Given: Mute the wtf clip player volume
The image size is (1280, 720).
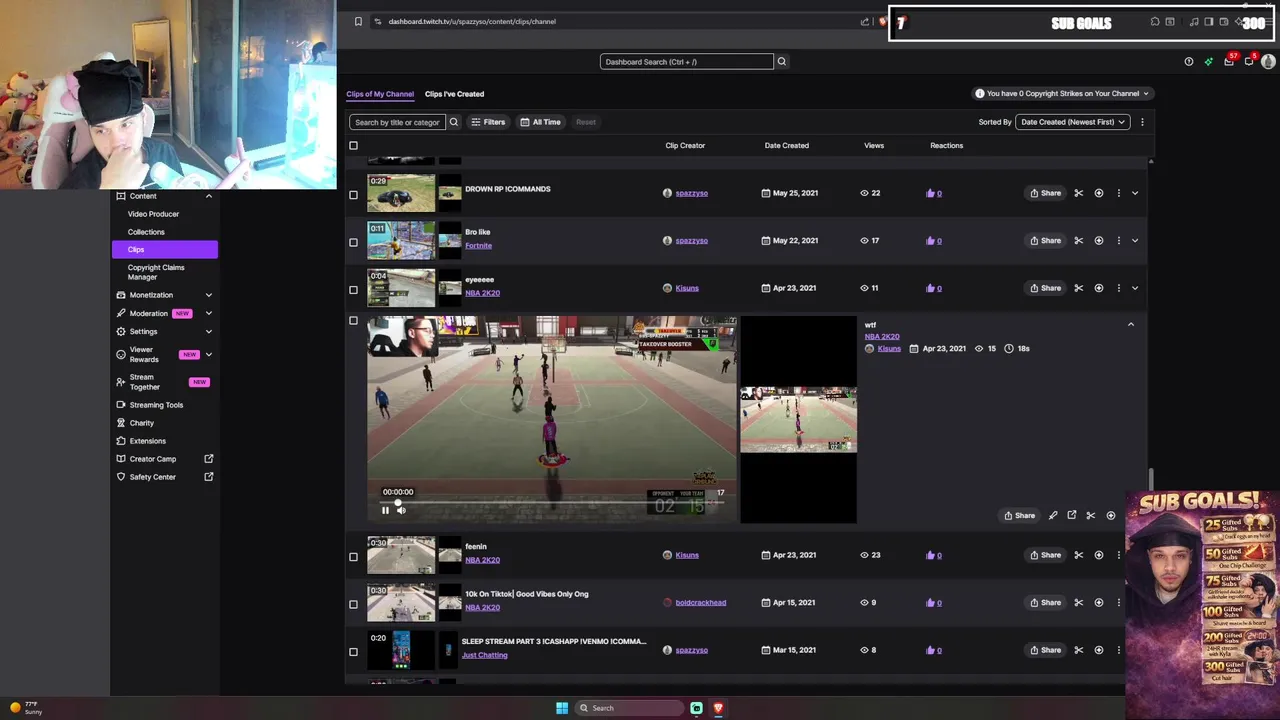Looking at the screenshot, I should [x=401, y=510].
